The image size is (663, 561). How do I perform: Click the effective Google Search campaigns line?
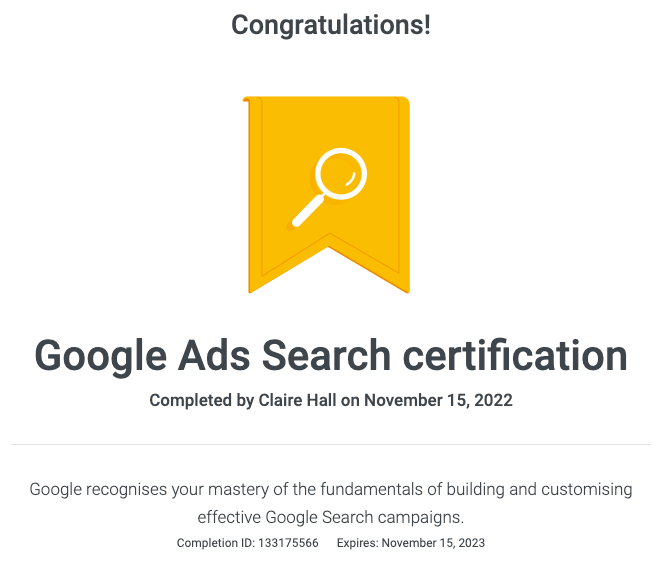pos(331,517)
